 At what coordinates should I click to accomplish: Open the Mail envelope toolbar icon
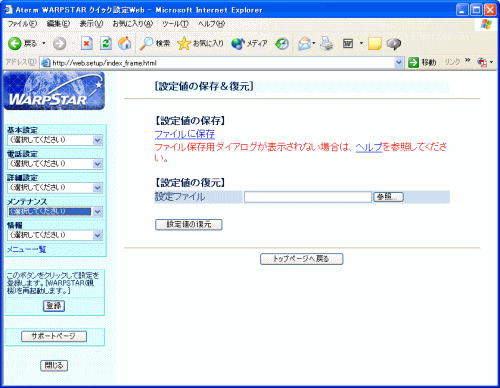point(305,44)
